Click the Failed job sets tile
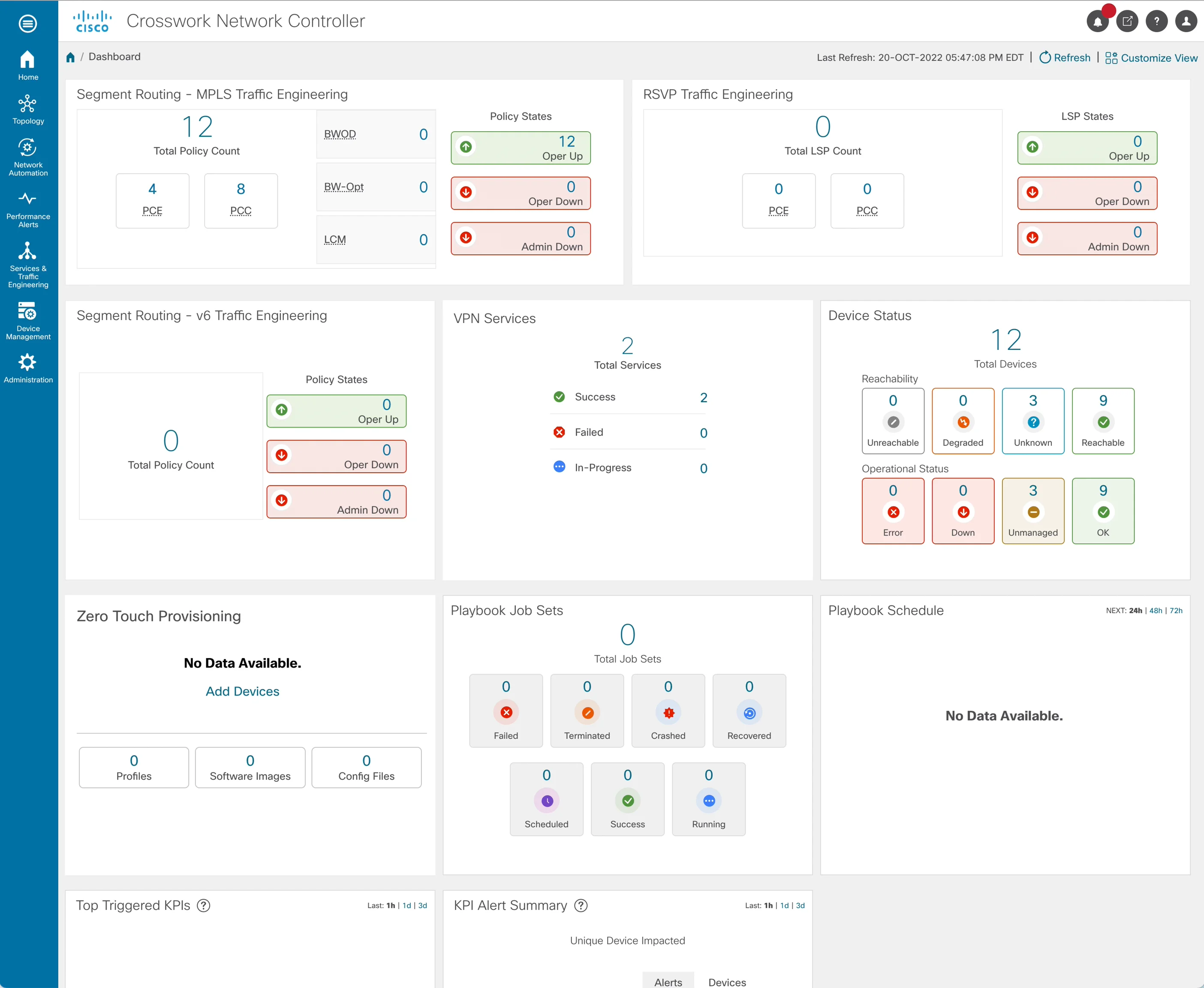 pos(506,711)
